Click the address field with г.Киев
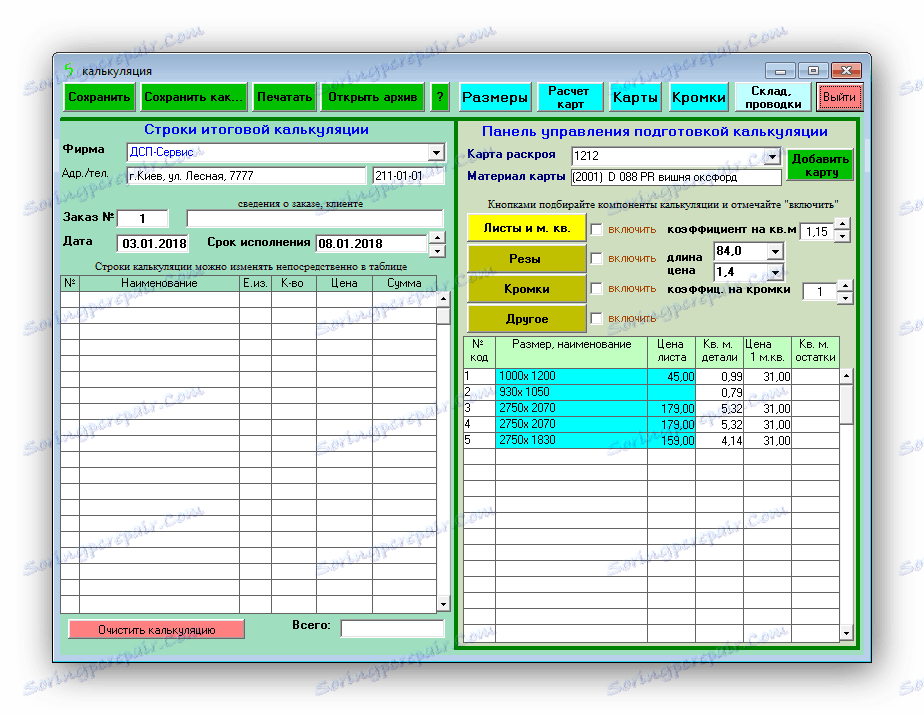Screen dimensions: 924x715 click(246, 176)
